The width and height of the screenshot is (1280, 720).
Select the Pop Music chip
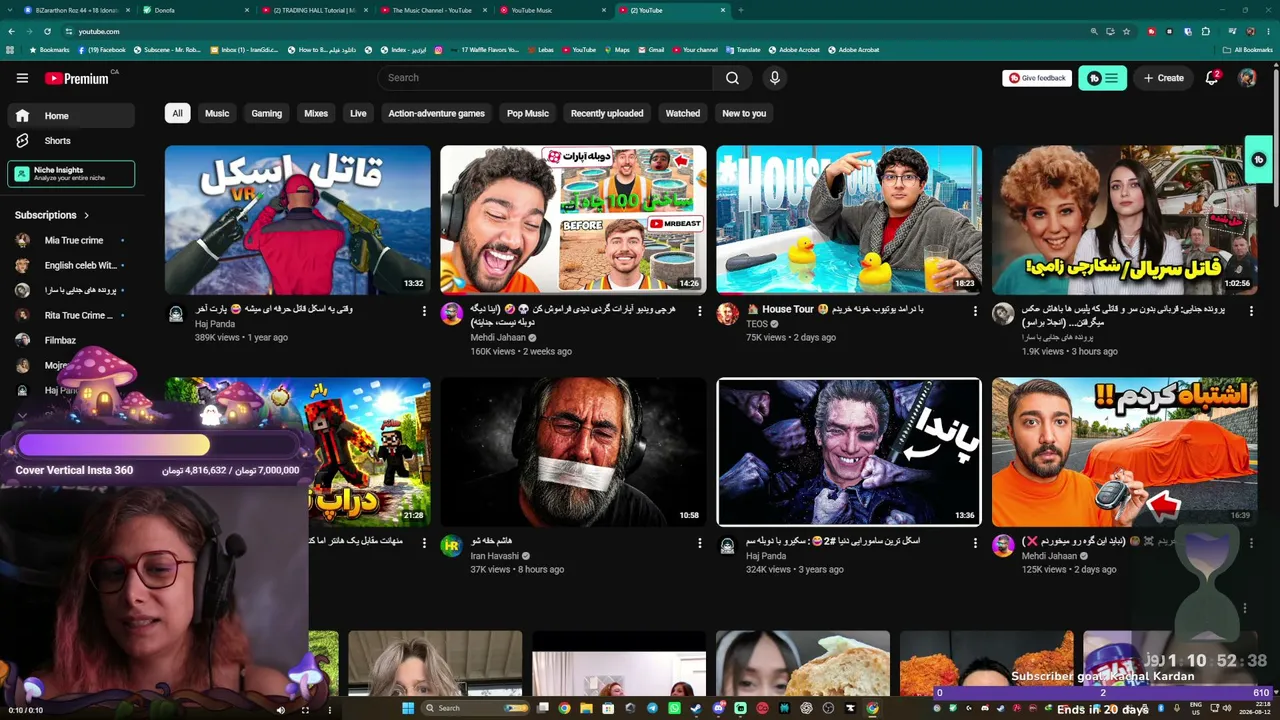click(x=528, y=113)
